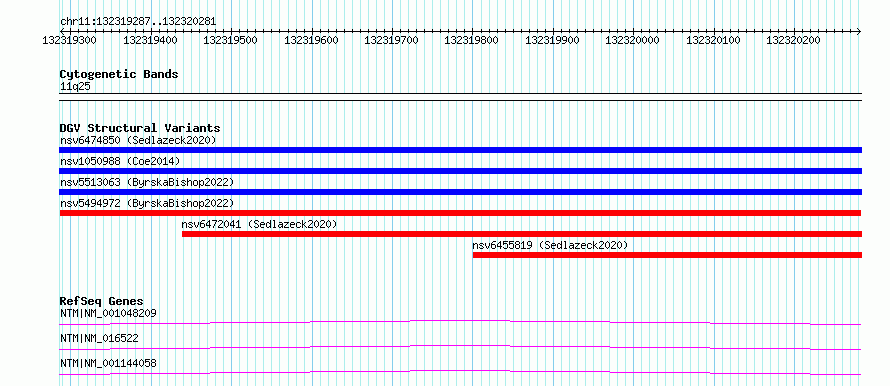Click the red bar under nsv6472041
This screenshot has height=386, width=890.
522,234
